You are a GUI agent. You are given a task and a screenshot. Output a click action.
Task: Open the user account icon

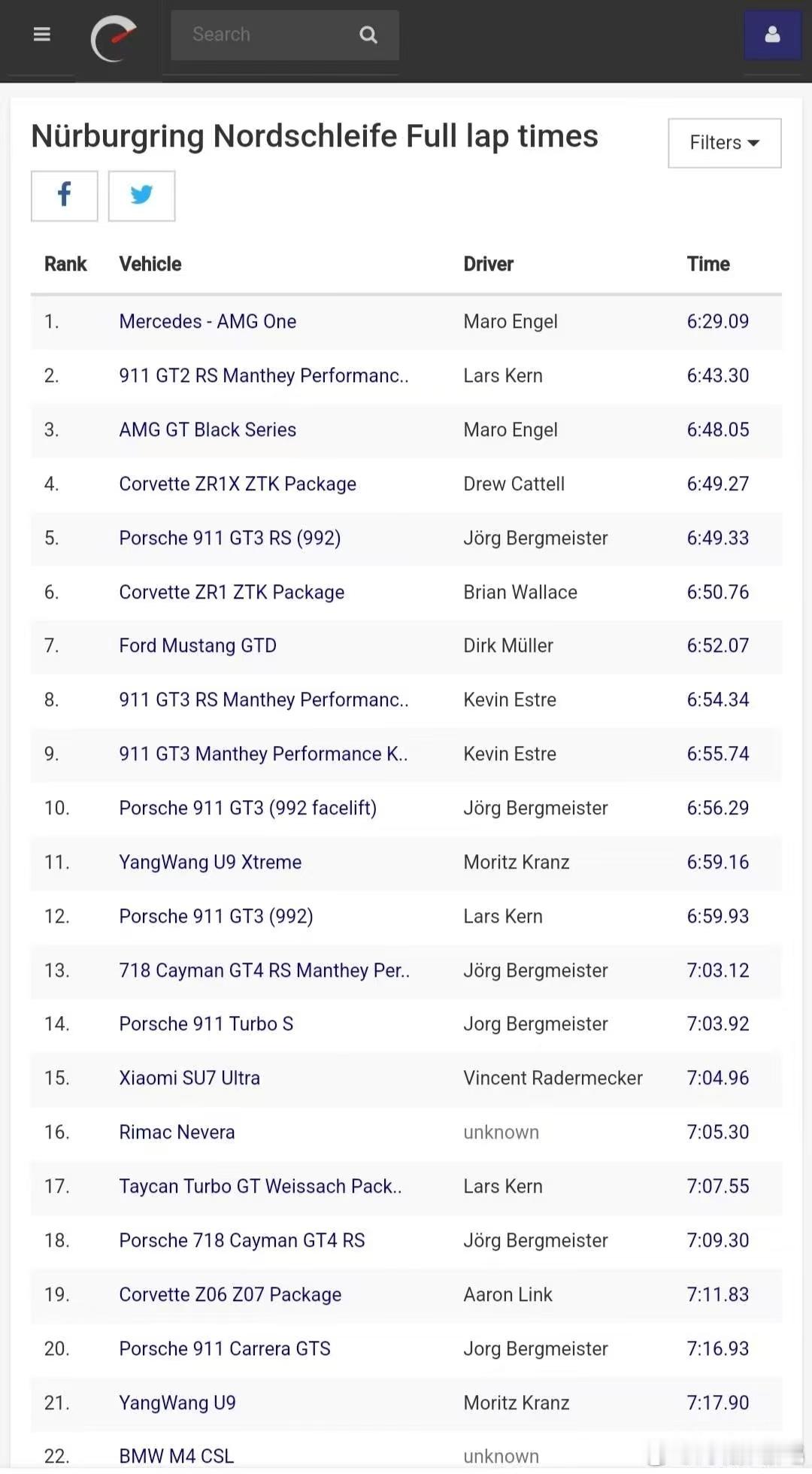[x=772, y=35]
